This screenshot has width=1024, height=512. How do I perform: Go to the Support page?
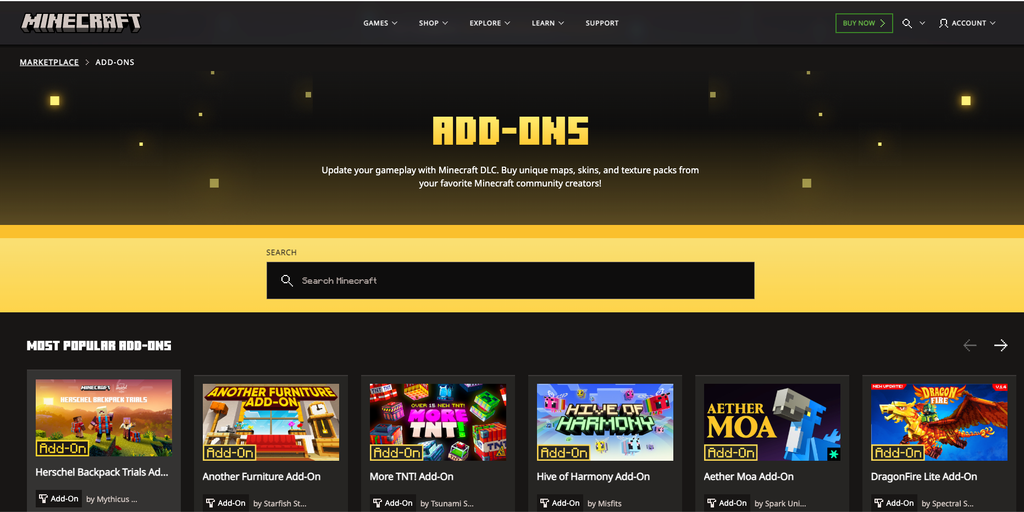pyautogui.click(x=601, y=23)
